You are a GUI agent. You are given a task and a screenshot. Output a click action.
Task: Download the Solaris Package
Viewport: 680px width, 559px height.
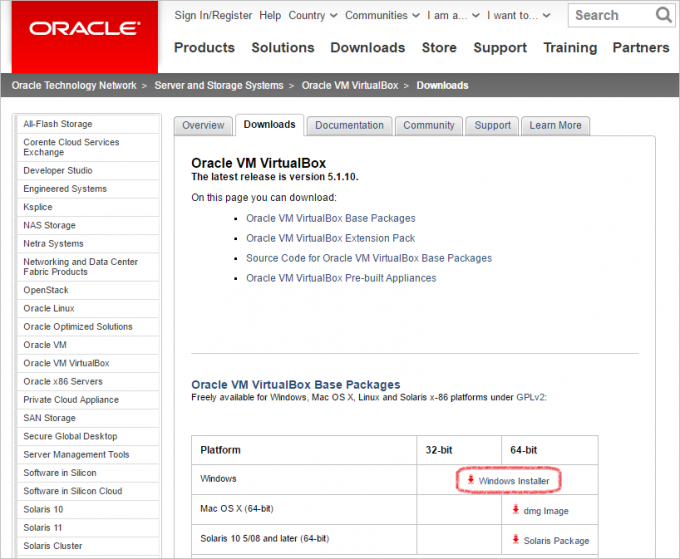(x=556, y=541)
